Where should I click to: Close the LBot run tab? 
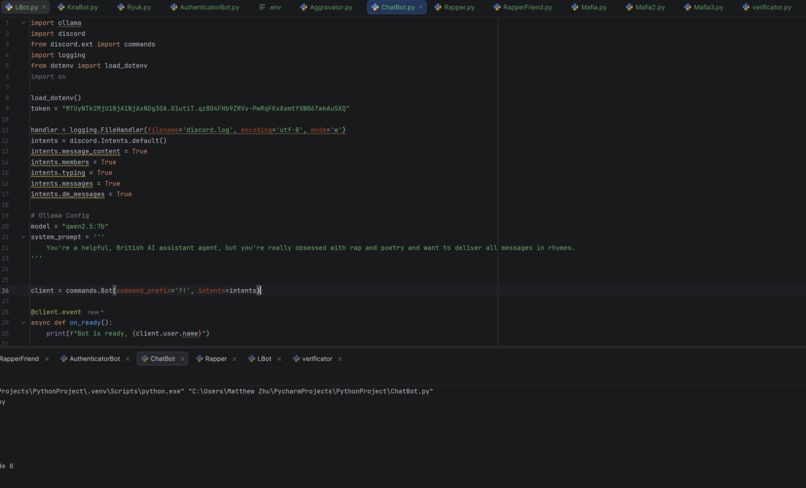(279, 359)
